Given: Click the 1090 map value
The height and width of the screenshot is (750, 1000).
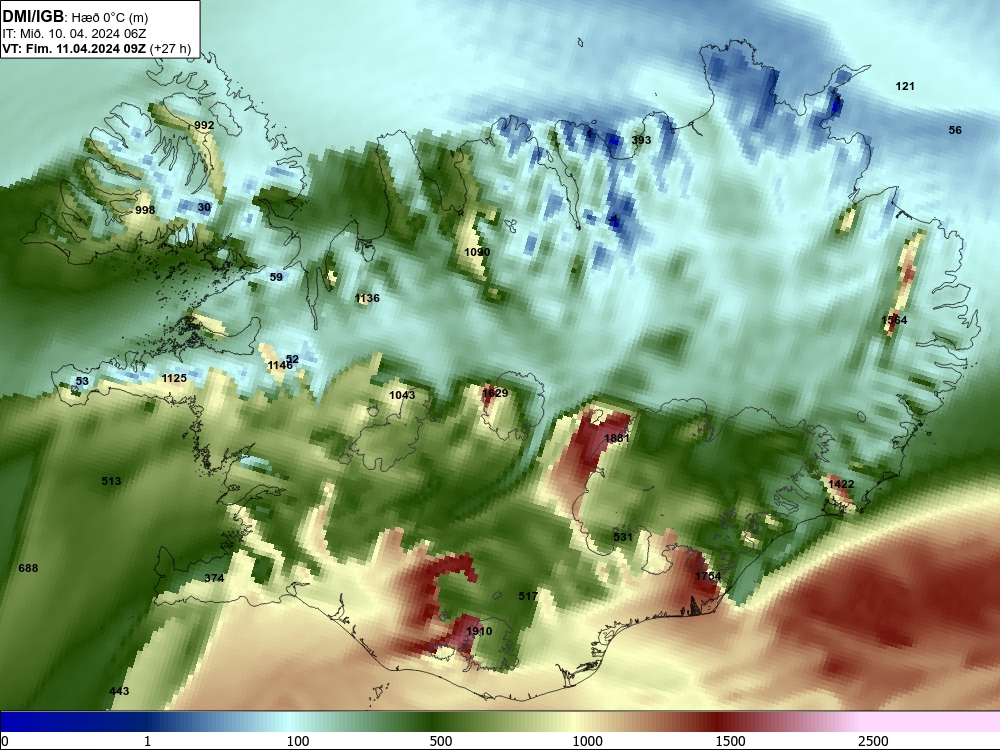Looking at the screenshot, I should tap(477, 252).
